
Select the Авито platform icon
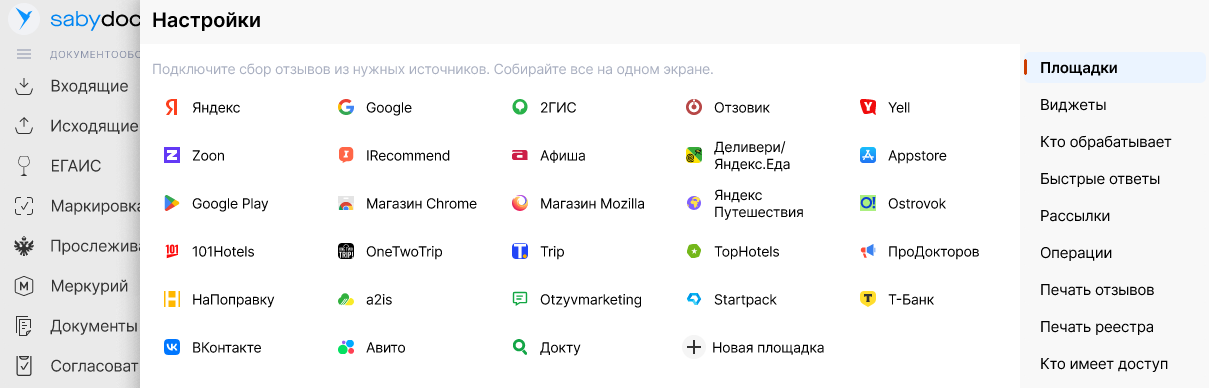click(x=346, y=347)
